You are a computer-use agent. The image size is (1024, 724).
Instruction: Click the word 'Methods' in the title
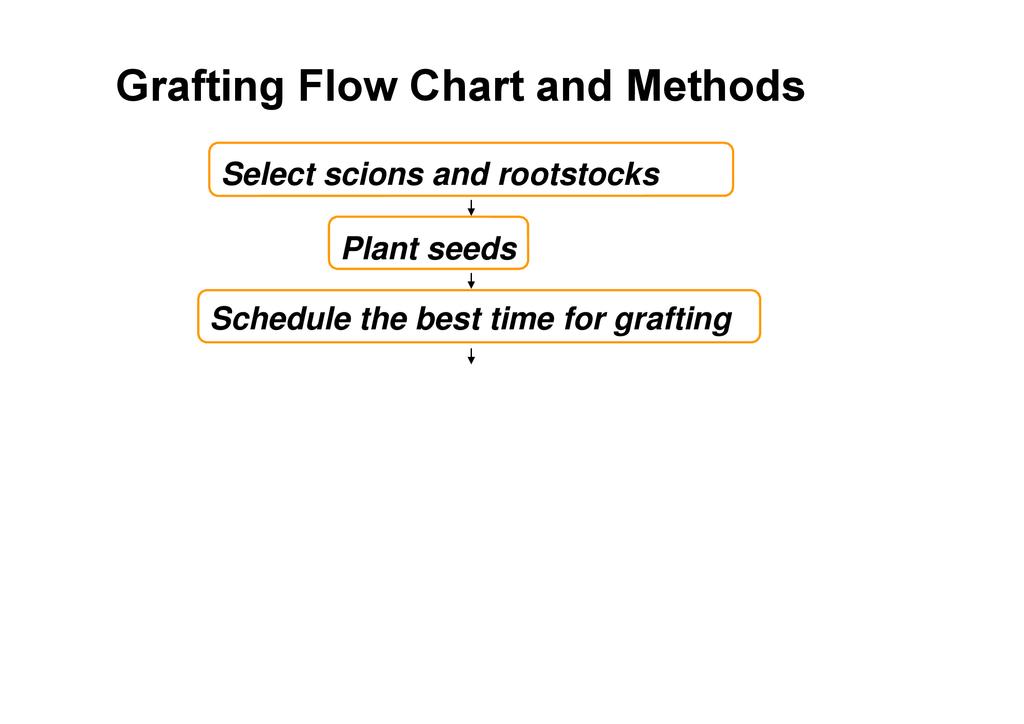pos(715,87)
